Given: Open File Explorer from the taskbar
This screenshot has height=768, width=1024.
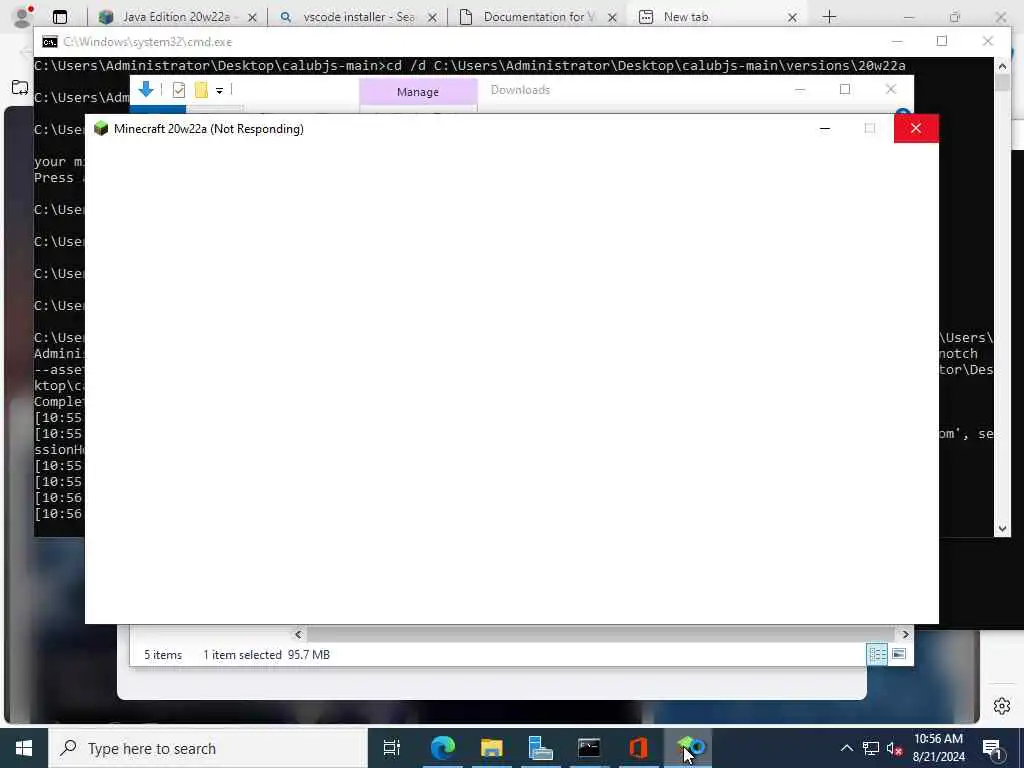Looking at the screenshot, I should click(491, 748).
